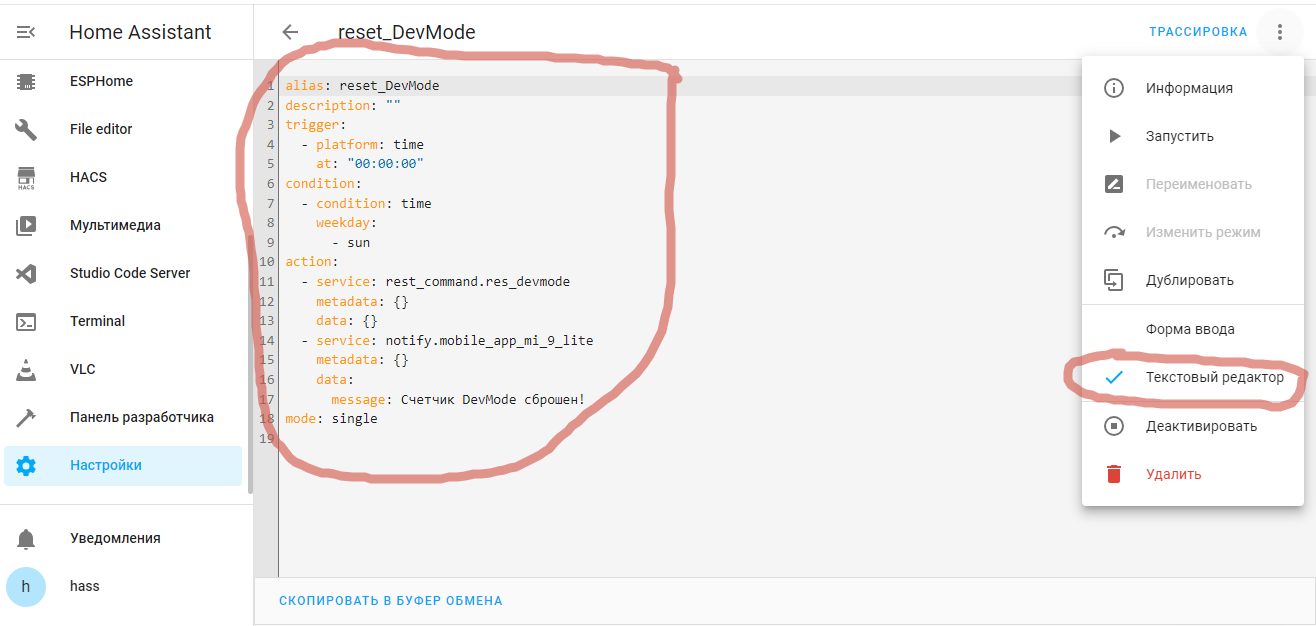Viewport: 1316px width, 626px height.
Task: Open Studio Code Server icon
Action: click(26, 273)
